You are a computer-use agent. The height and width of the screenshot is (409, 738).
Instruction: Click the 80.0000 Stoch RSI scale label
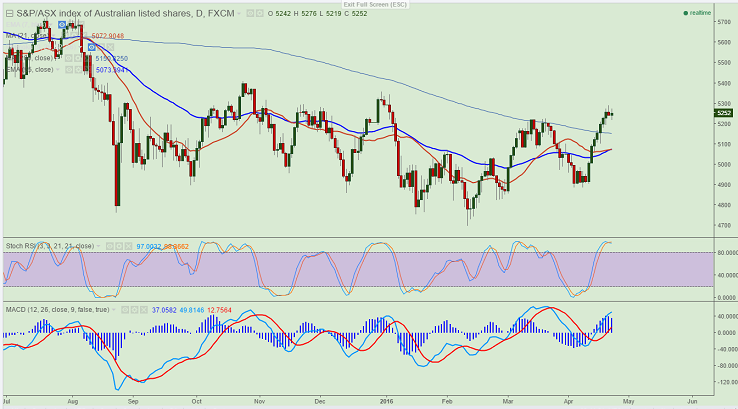click(727, 253)
